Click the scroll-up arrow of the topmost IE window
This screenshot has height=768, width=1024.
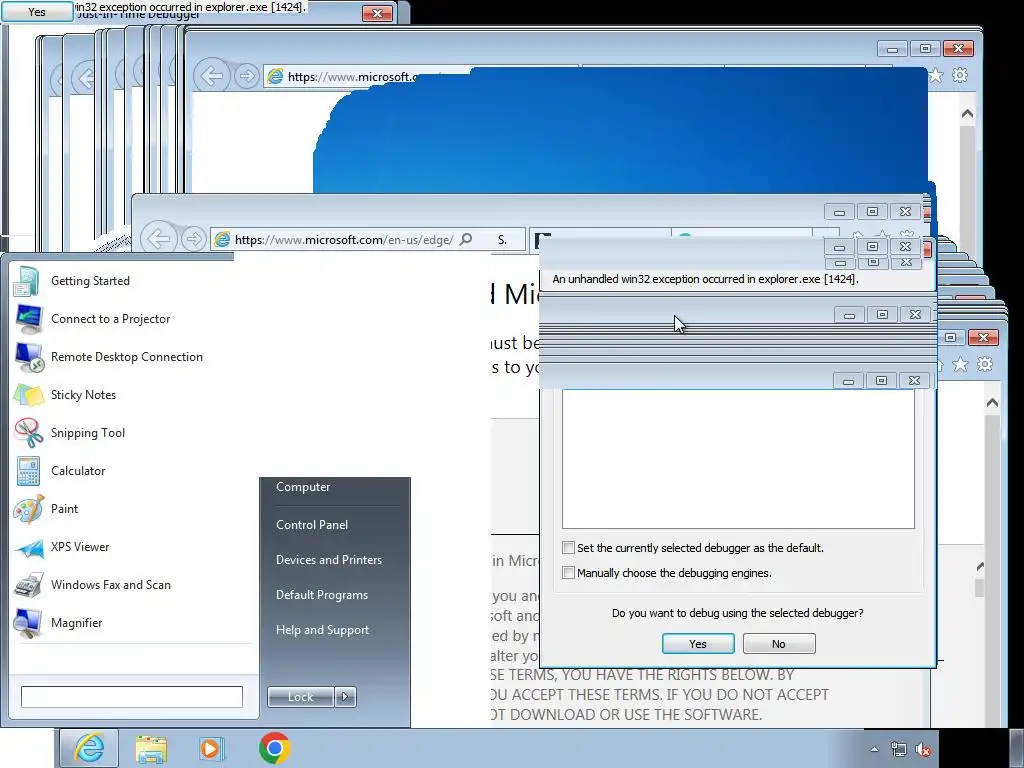(x=967, y=114)
